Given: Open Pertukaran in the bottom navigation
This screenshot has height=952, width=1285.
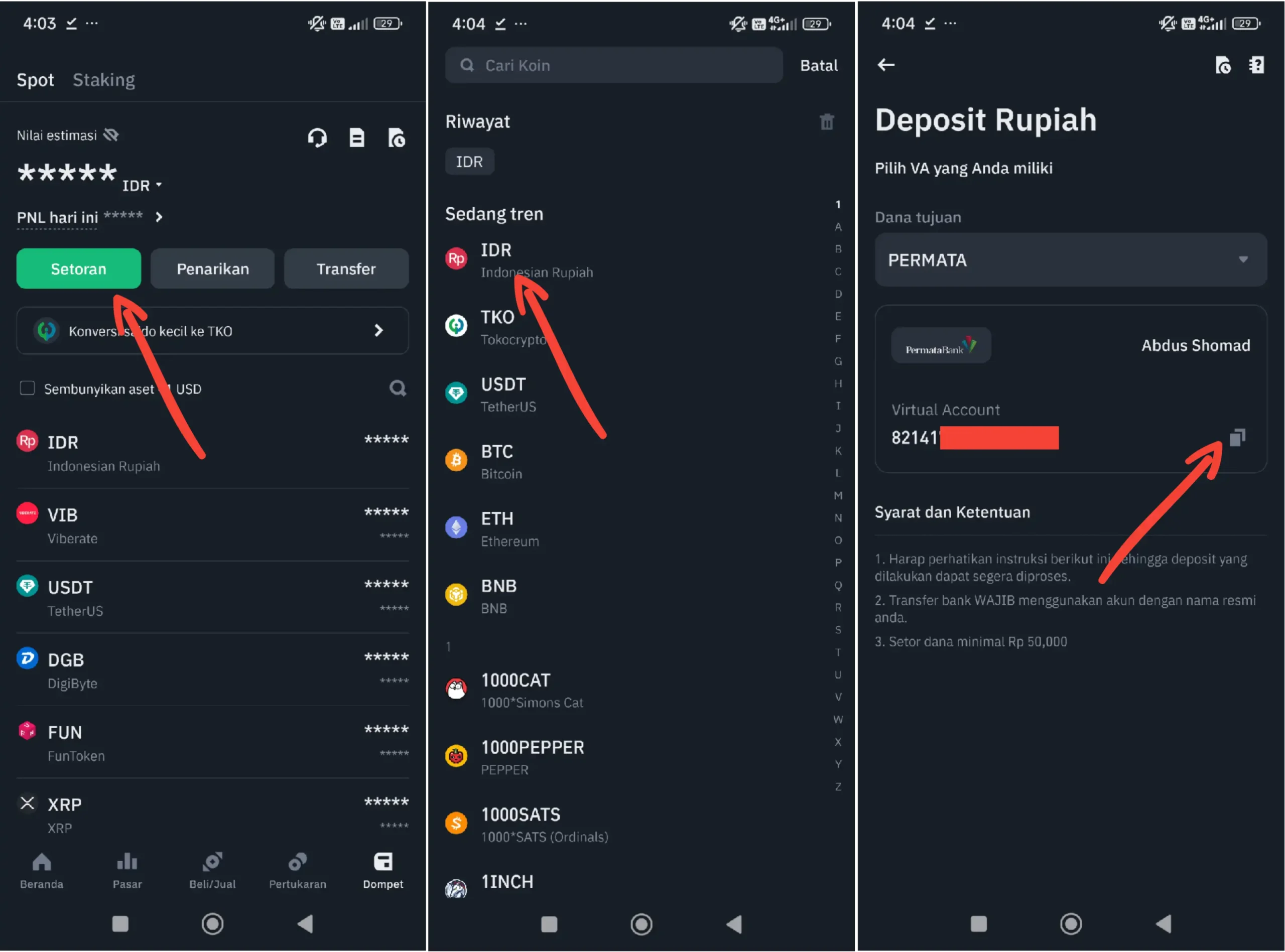Looking at the screenshot, I should click(297, 871).
